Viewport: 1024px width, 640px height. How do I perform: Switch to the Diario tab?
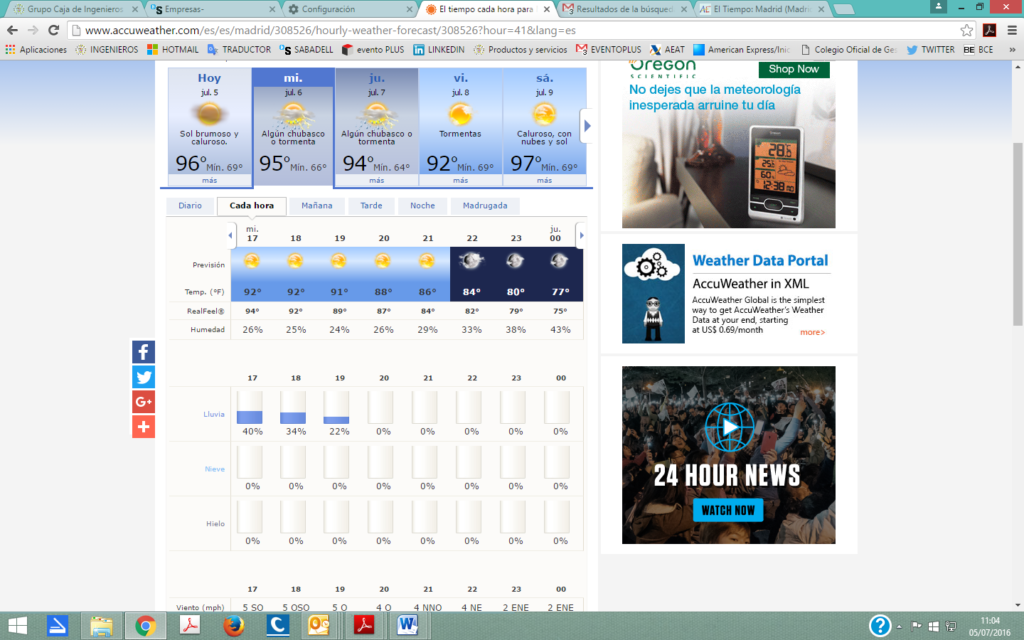(x=190, y=206)
